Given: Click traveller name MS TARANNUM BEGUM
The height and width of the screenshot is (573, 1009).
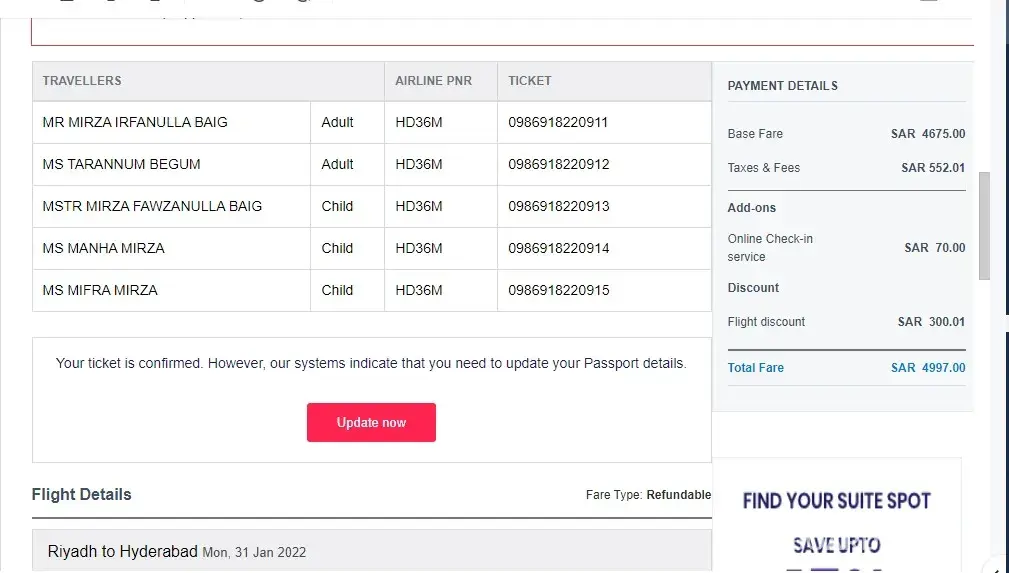Looking at the screenshot, I should pos(121,164).
